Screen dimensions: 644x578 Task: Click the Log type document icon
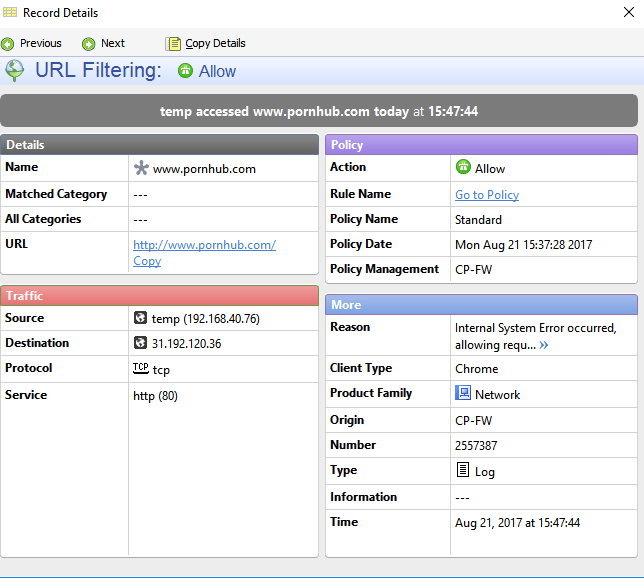(x=462, y=469)
